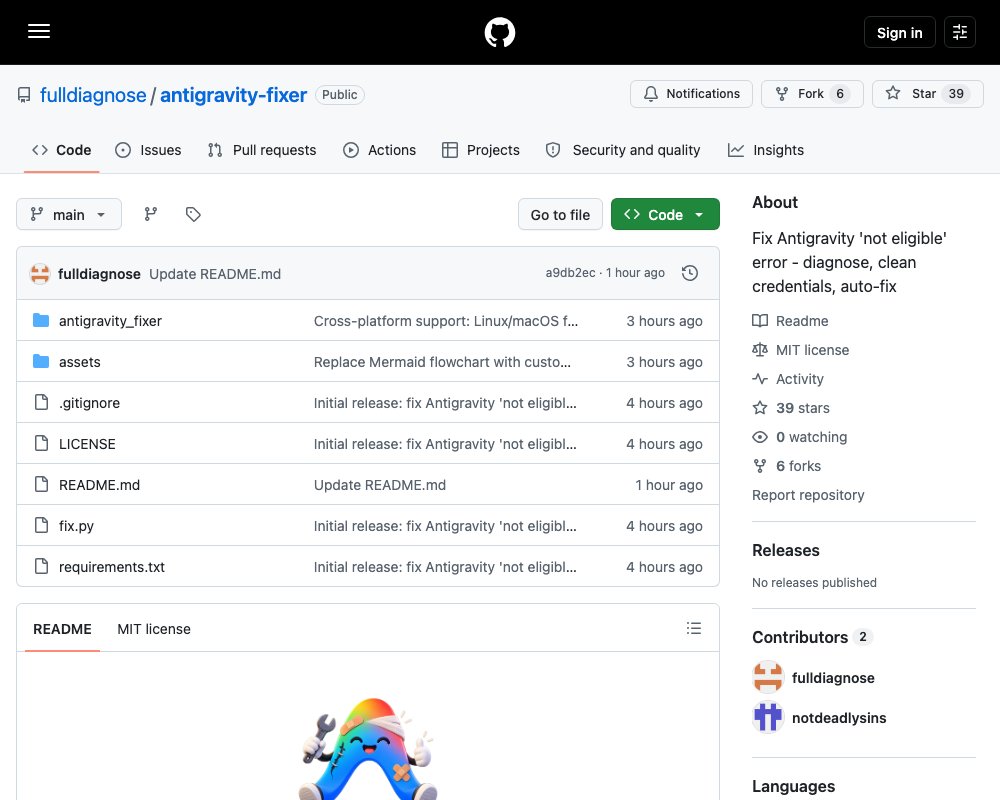Click Sign in
The height and width of the screenshot is (800, 1000).
899,32
